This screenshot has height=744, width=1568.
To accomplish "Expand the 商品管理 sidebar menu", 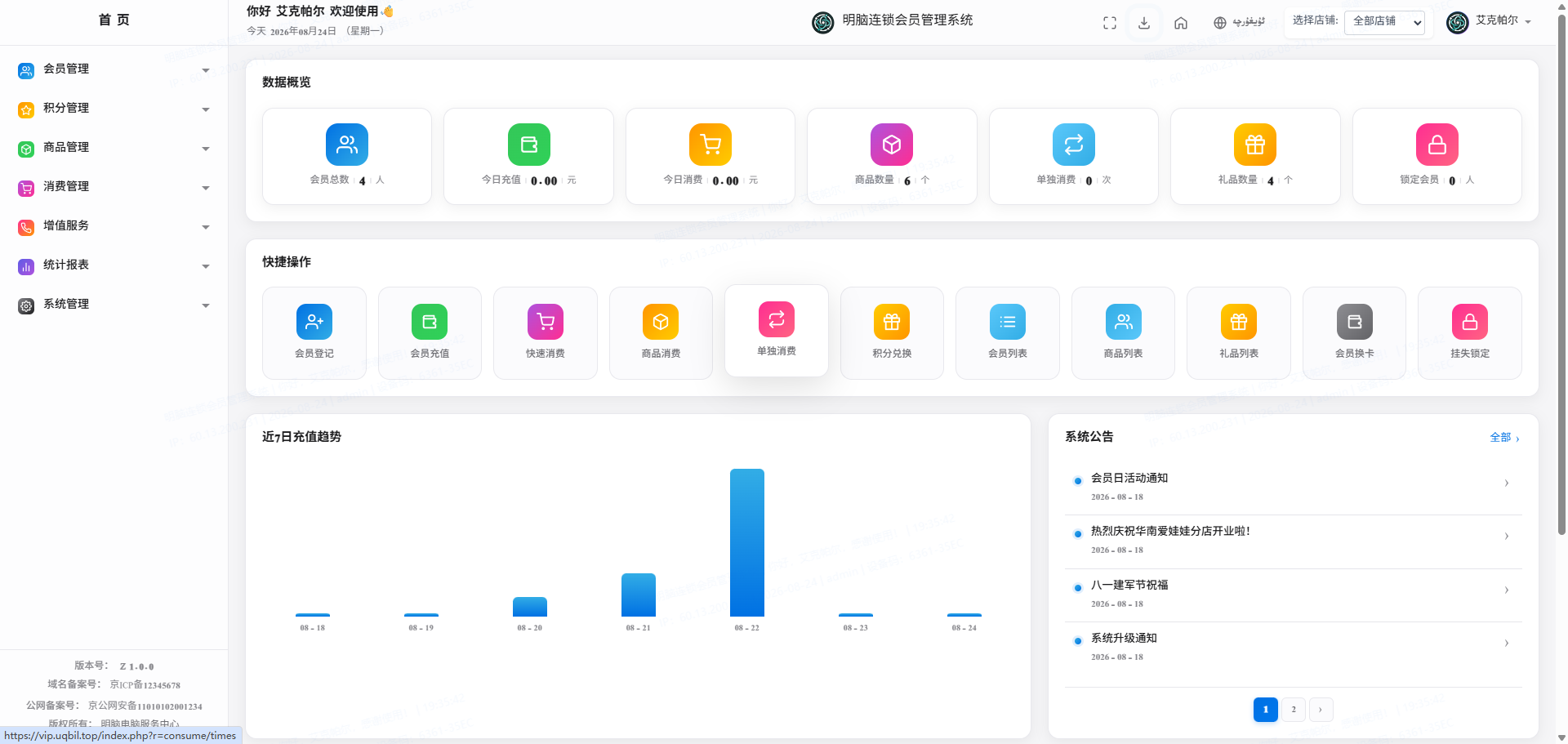I will [x=114, y=148].
